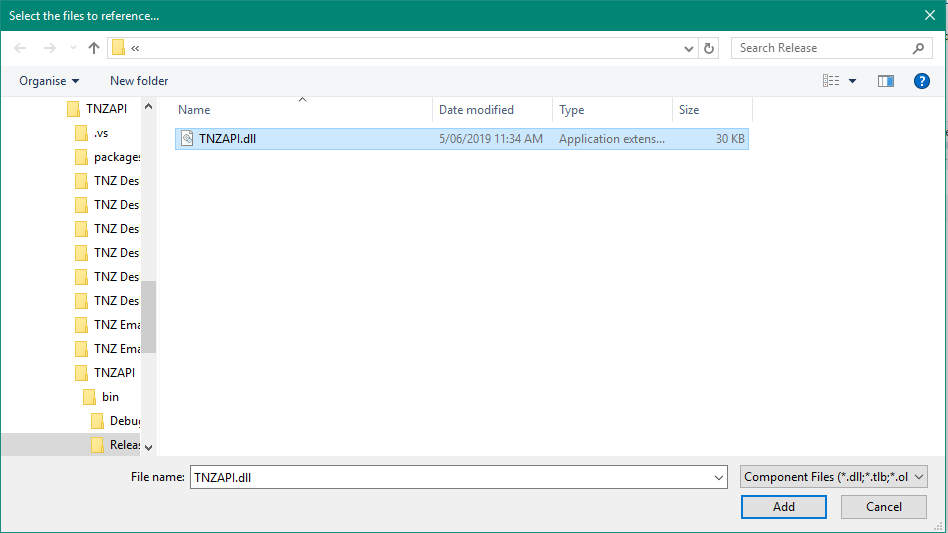This screenshot has height=533, width=948.
Task: Click the Up one level arrow
Action: (x=94, y=48)
